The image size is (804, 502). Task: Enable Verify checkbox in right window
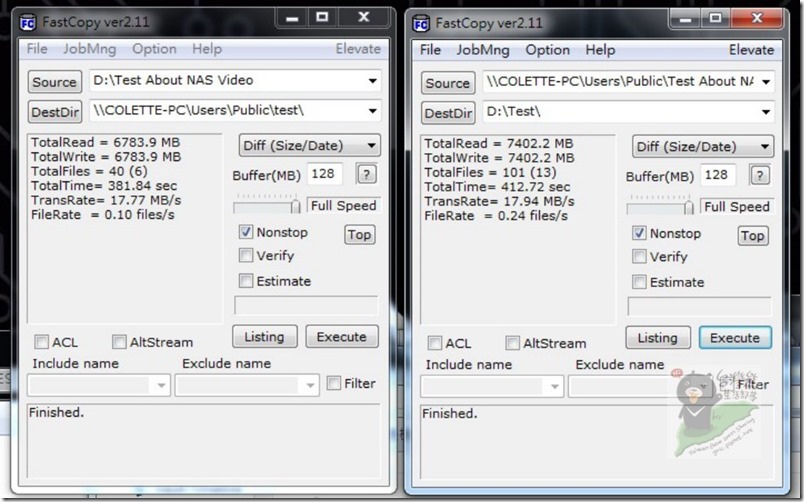639,256
